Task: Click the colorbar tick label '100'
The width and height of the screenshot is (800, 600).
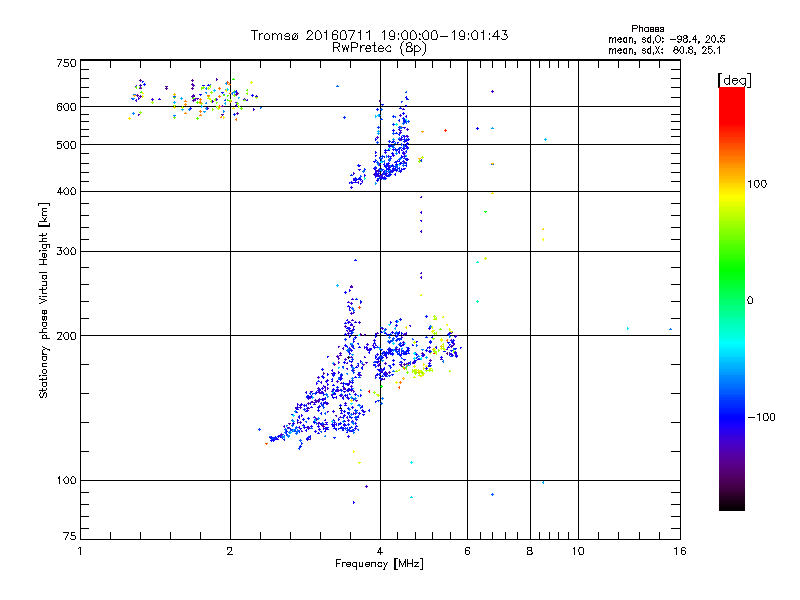Action: point(757,184)
